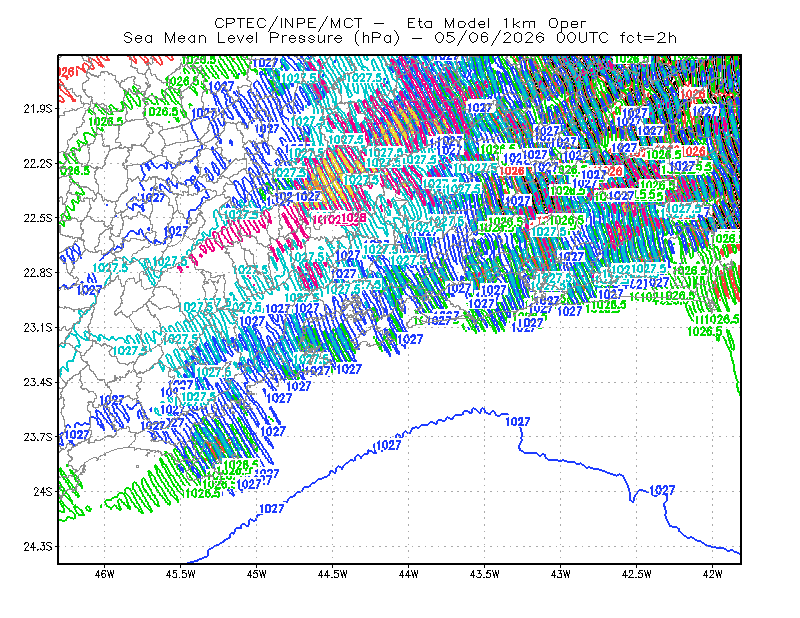Click the 43.5W longitude axis label
The height and width of the screenshot is (618, 800).
coord(484,574)
